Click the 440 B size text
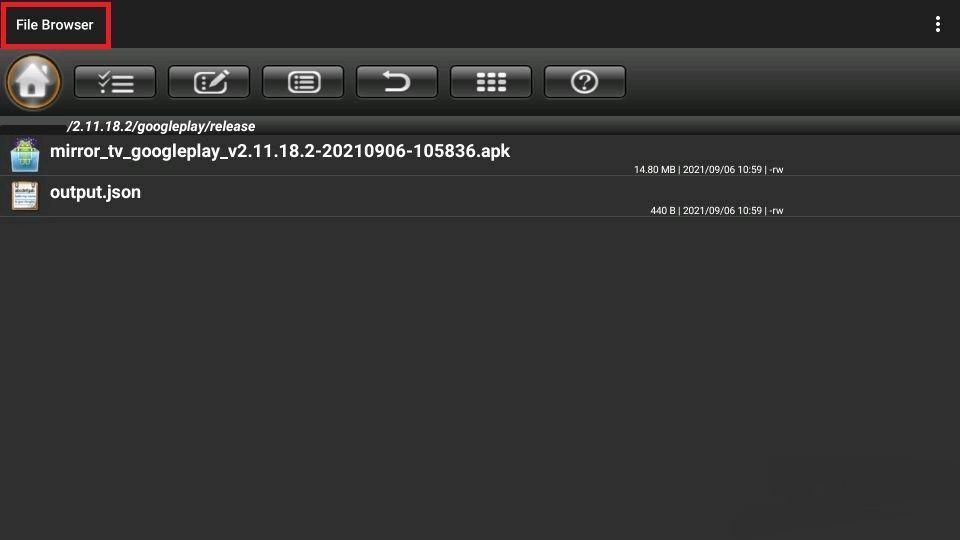The image size is (960, 540). point(662,211)
